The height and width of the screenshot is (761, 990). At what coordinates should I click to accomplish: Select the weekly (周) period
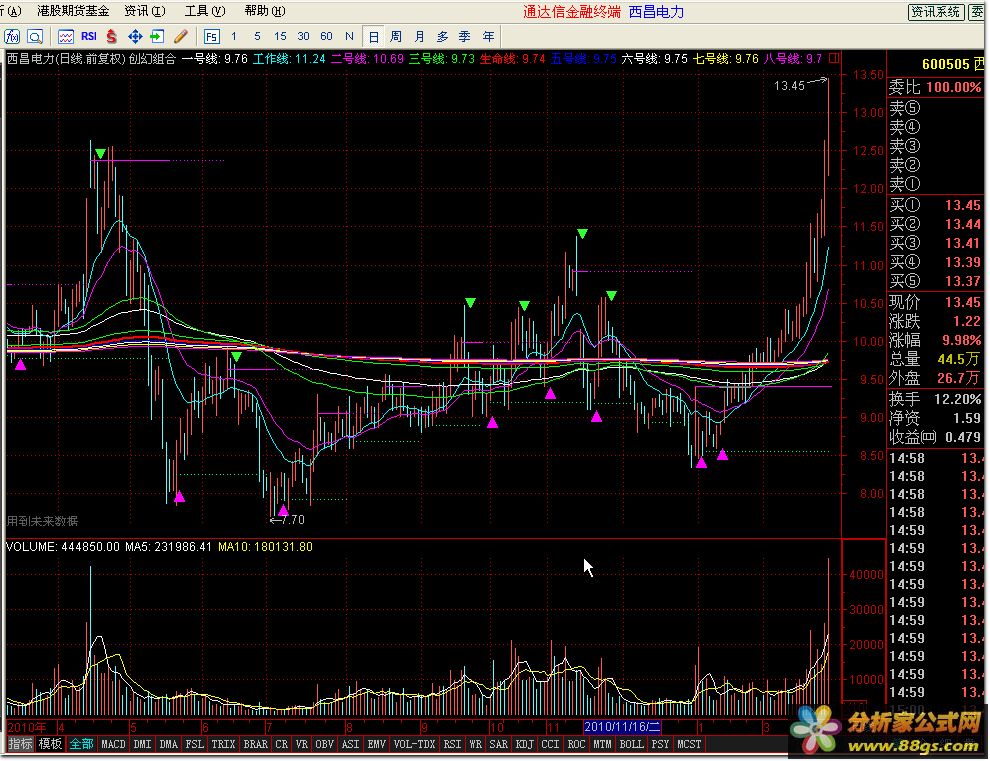[396, 37]
